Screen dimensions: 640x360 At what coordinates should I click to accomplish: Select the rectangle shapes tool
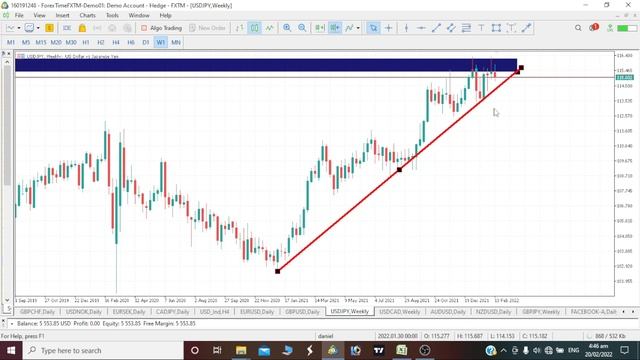[496, 28]
